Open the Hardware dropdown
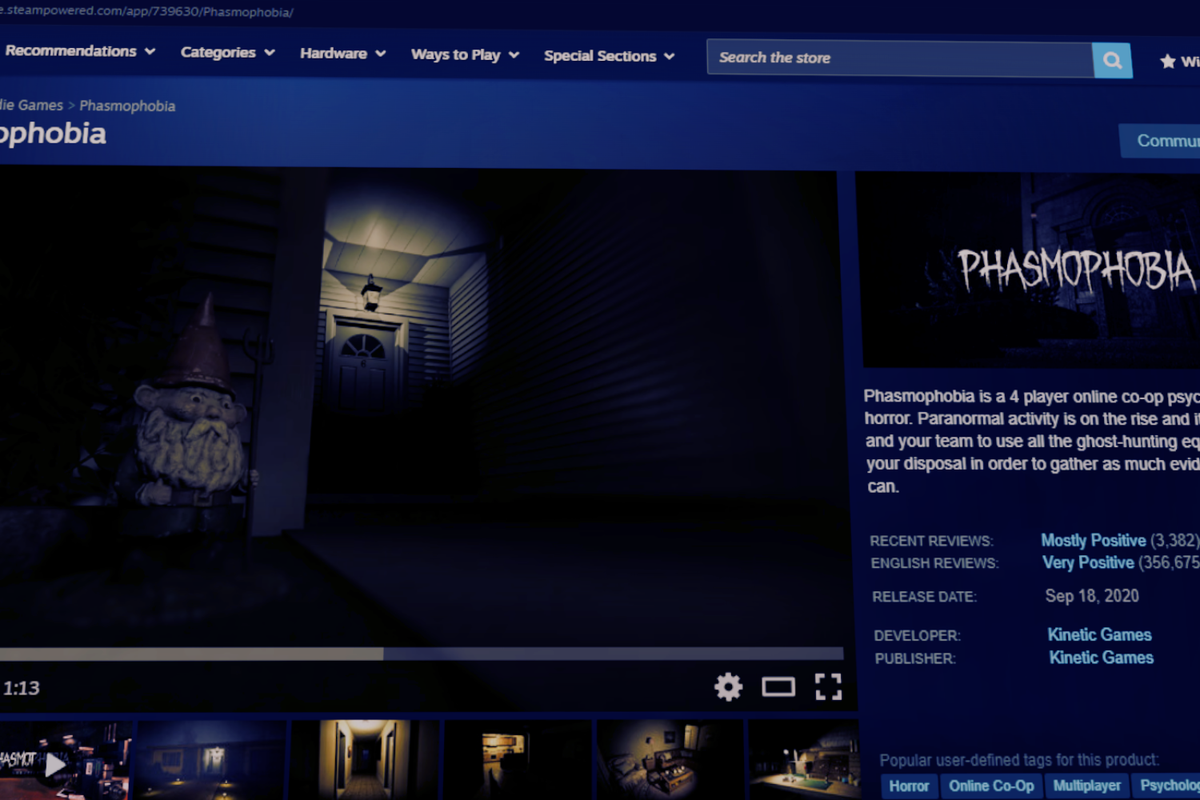 [343, 53]
